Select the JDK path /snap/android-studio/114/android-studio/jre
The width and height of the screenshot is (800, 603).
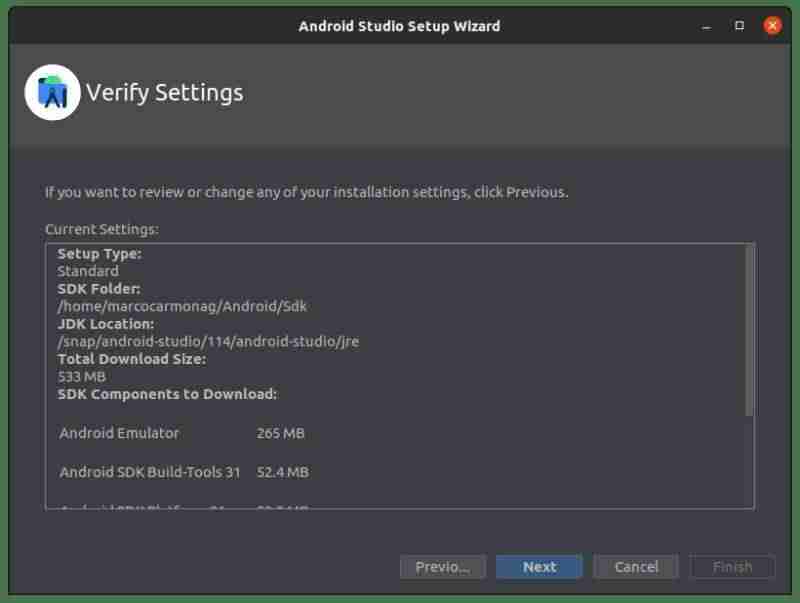point(208,341)
